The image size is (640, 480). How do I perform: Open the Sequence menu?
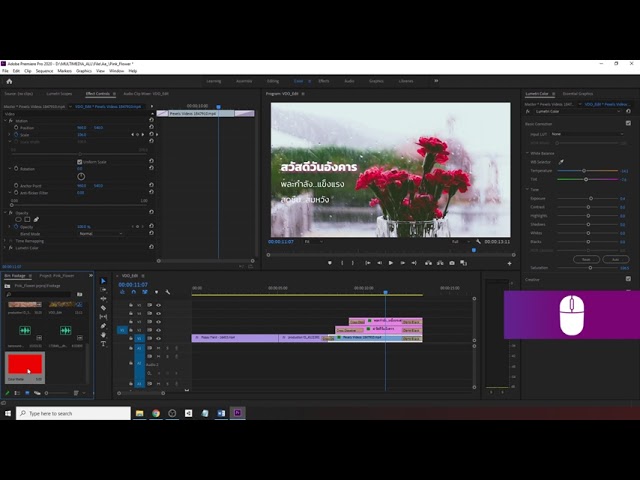tap(44, 71)
